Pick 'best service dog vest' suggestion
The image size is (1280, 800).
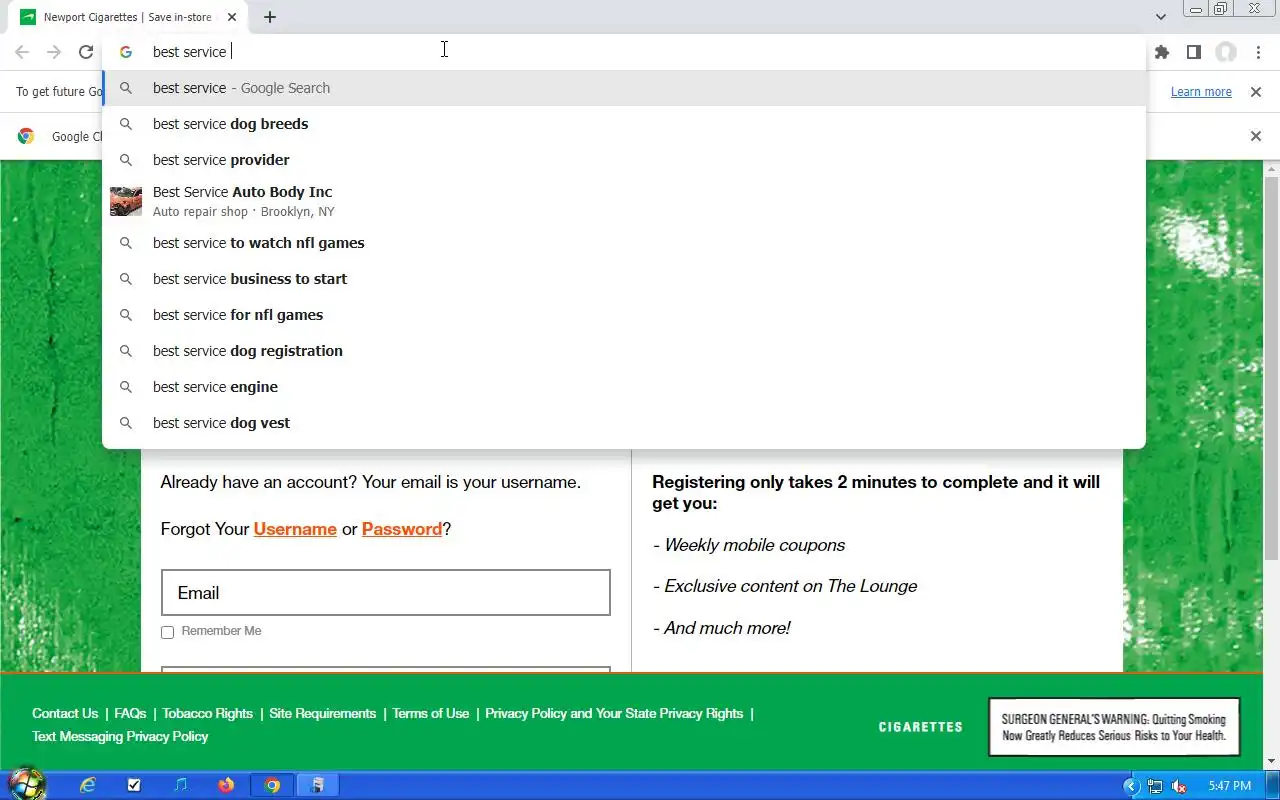pyautogui.click(x=624, y=423)
